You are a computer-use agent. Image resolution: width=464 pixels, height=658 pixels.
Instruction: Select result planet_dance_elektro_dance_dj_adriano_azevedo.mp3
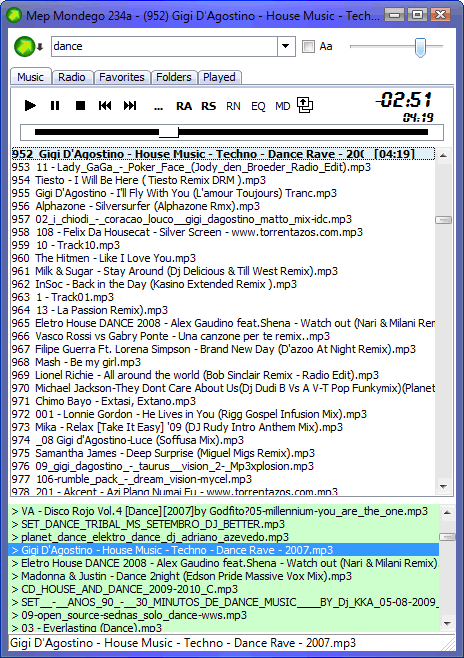click(224, 538)
